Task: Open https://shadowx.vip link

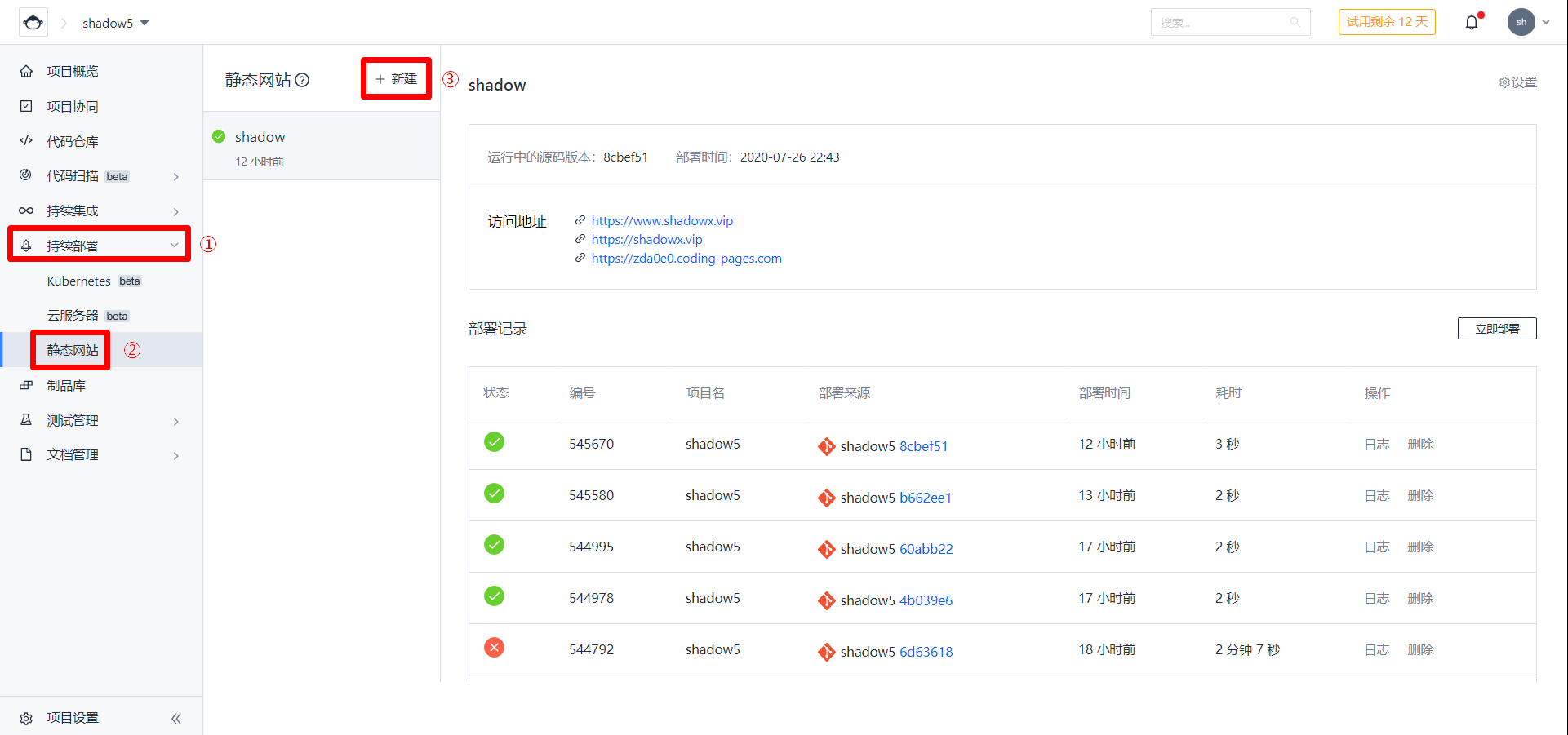Action: tap(646, 239)
